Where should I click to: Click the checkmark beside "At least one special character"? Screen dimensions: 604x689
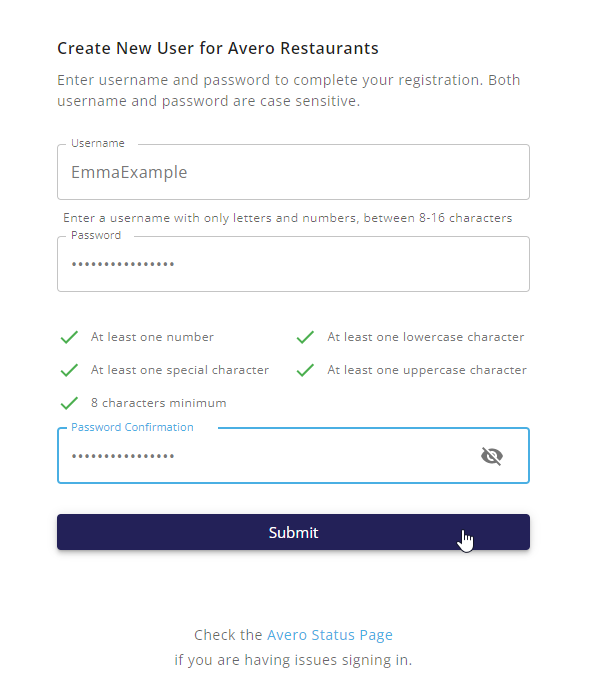[69, 370]
